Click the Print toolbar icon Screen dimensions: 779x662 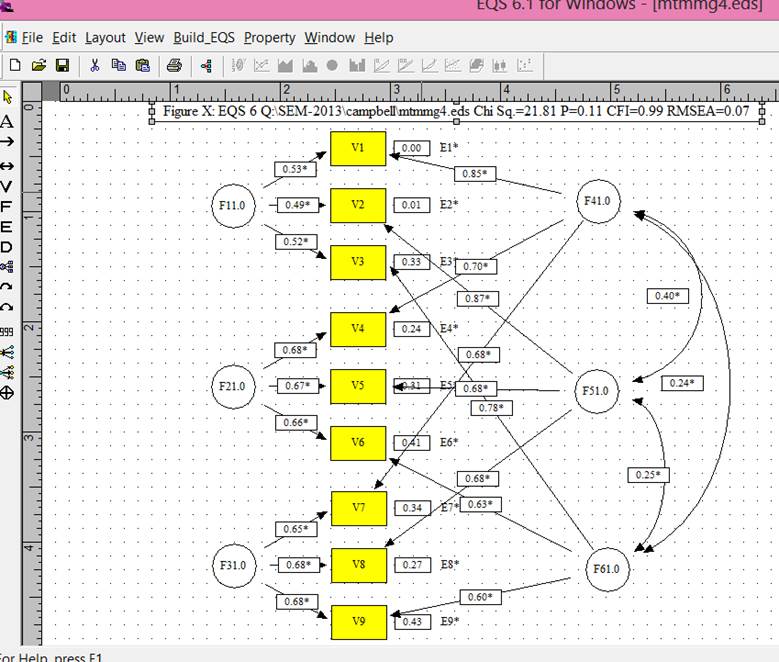click(174, 65)
